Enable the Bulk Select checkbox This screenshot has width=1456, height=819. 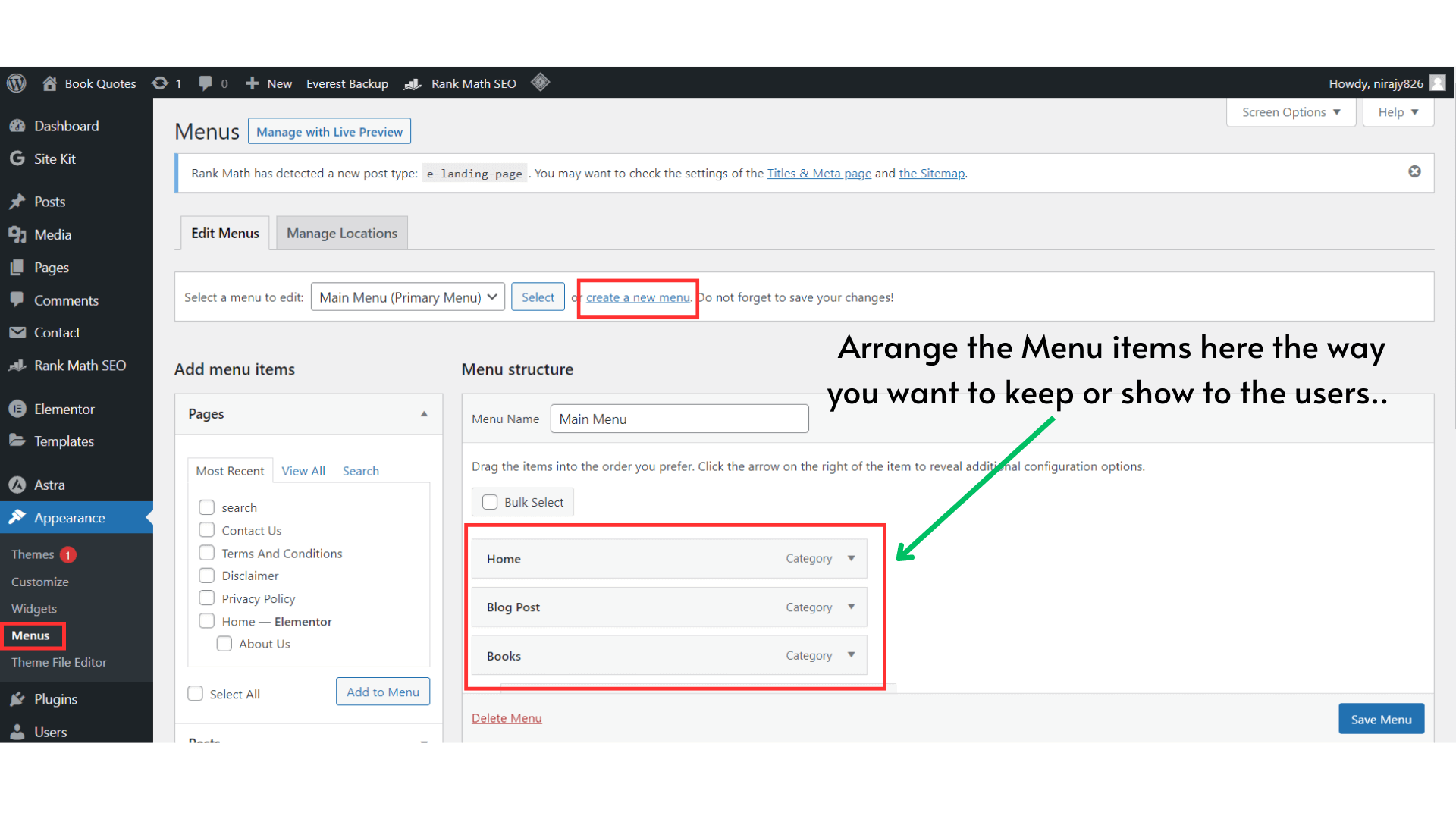(489, 502)
